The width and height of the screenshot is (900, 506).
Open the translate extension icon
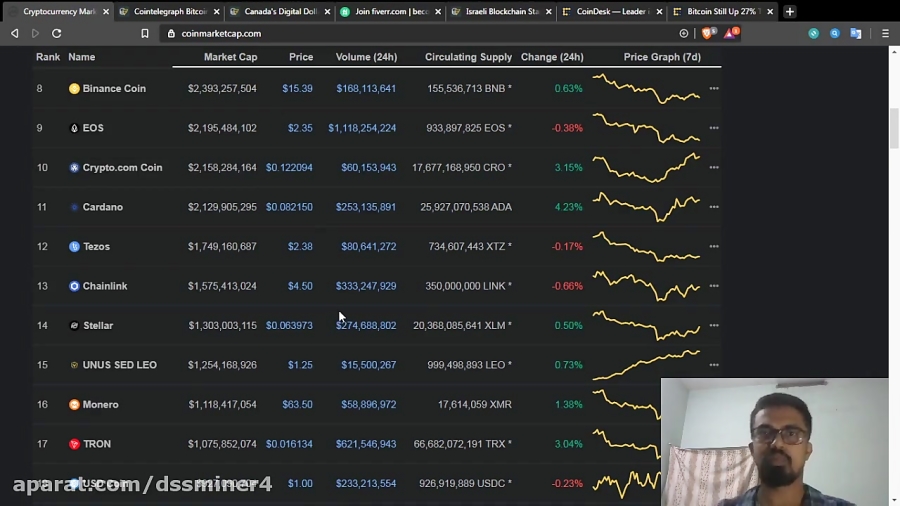point(856,34)
